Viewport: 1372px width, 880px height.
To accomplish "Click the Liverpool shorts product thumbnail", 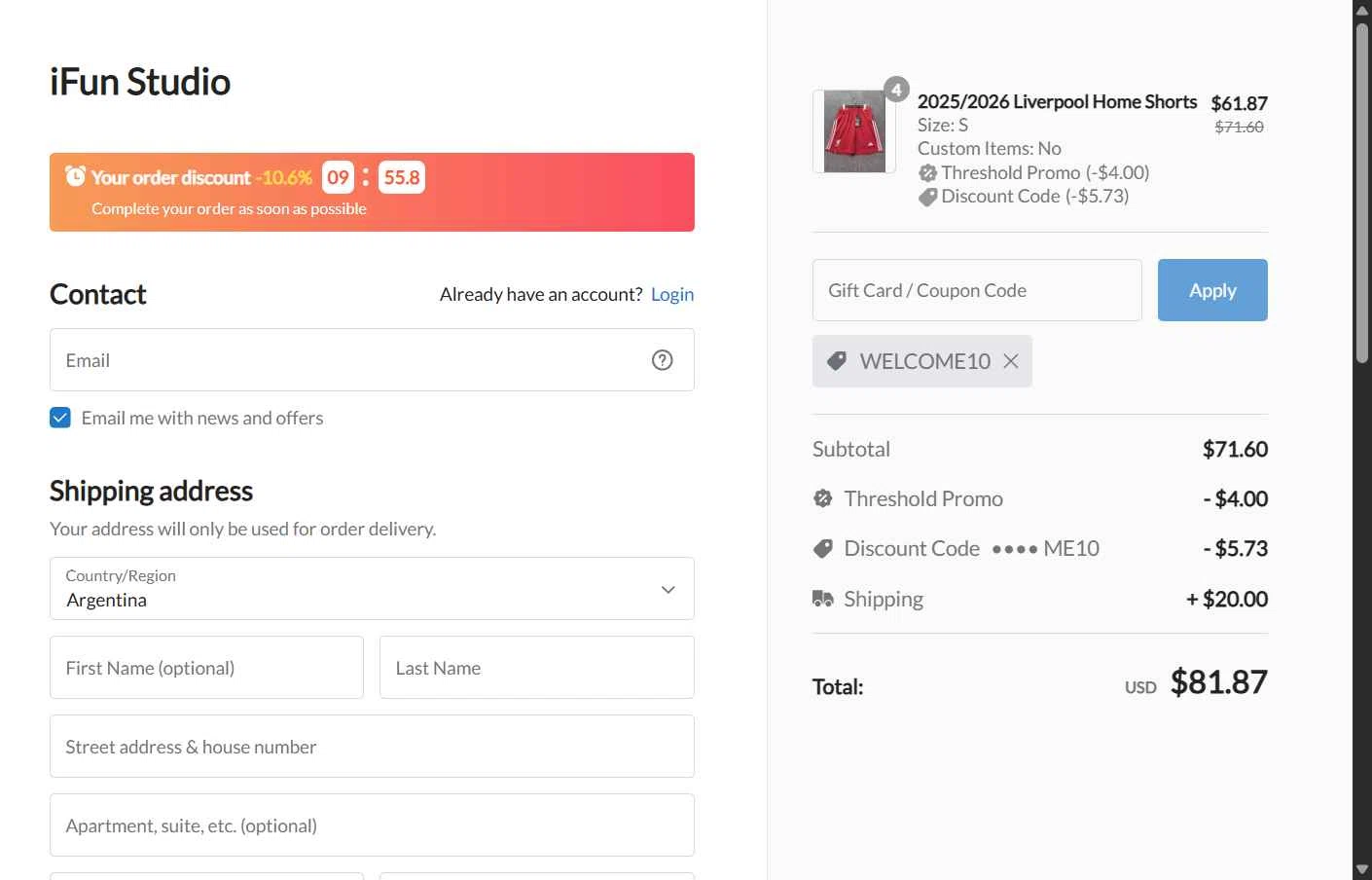I will (854, 131).
